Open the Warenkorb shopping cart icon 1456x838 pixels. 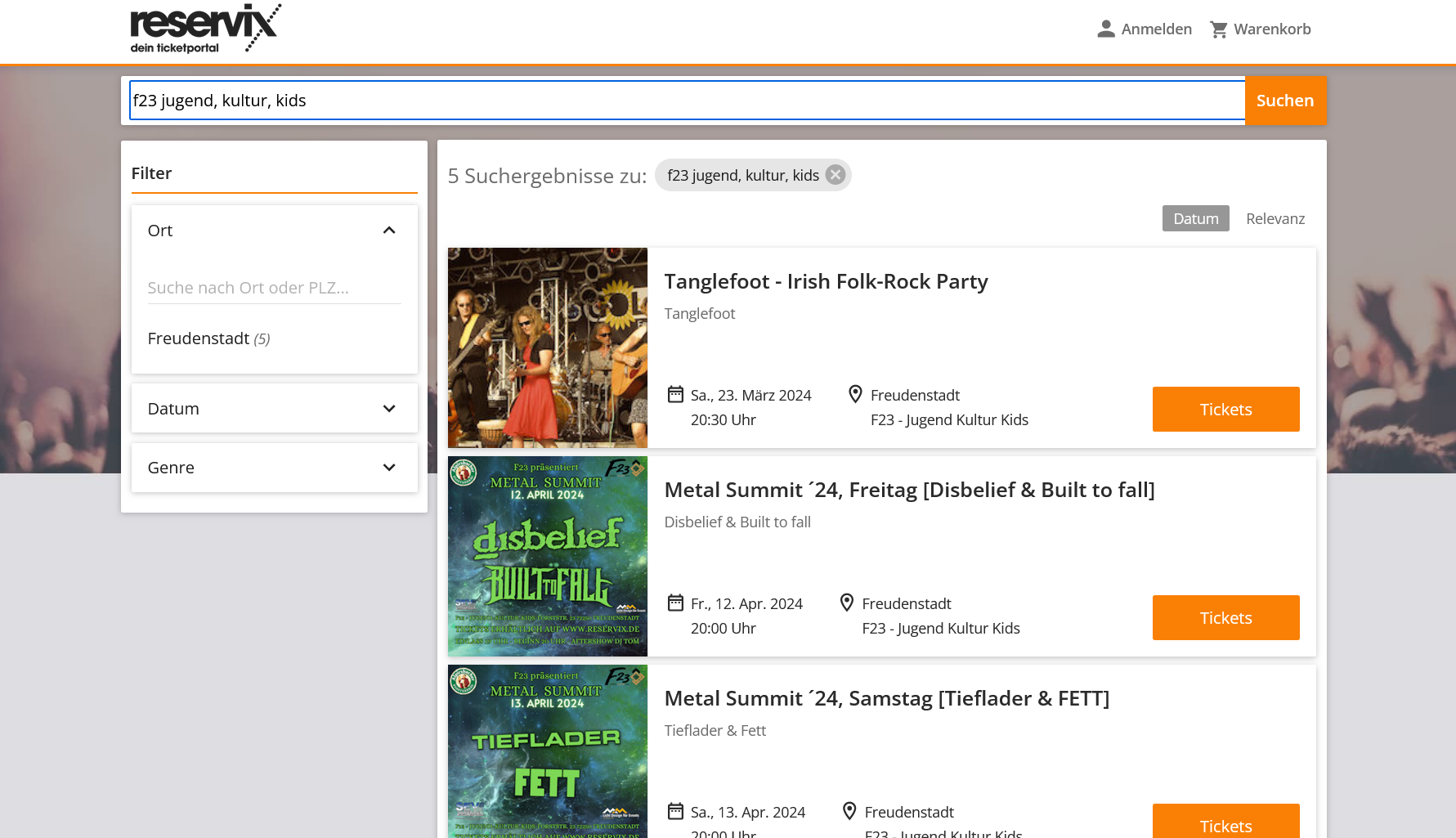pos(1218,29)
